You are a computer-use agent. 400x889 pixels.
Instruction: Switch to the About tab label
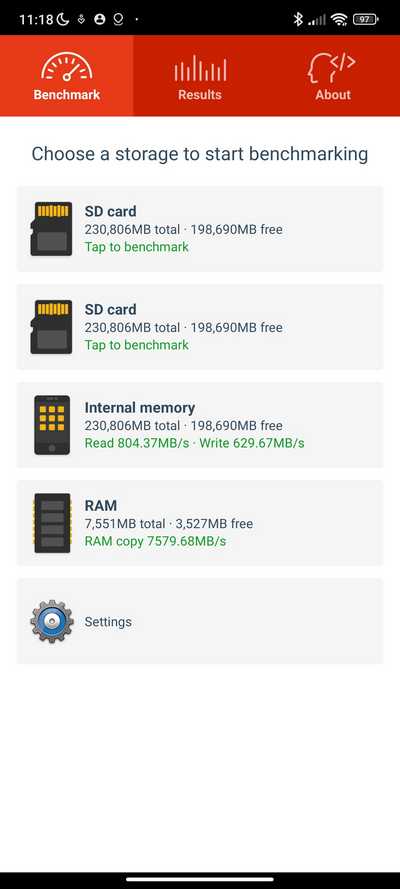coord(333,95)
